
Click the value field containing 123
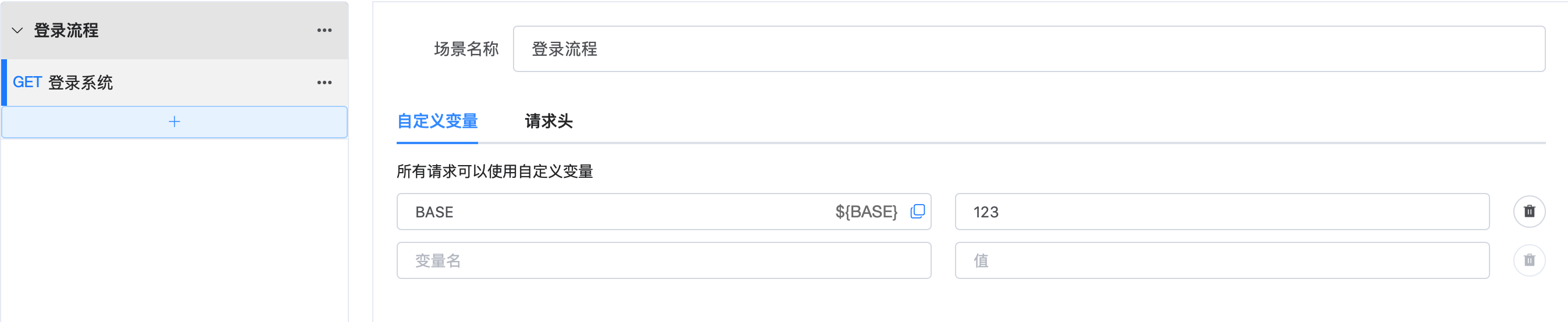1221,212
